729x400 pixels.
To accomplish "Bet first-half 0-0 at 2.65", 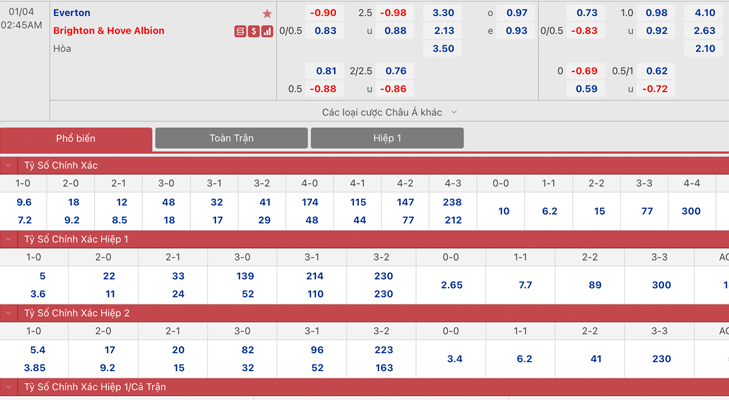I will pos(451,285).
